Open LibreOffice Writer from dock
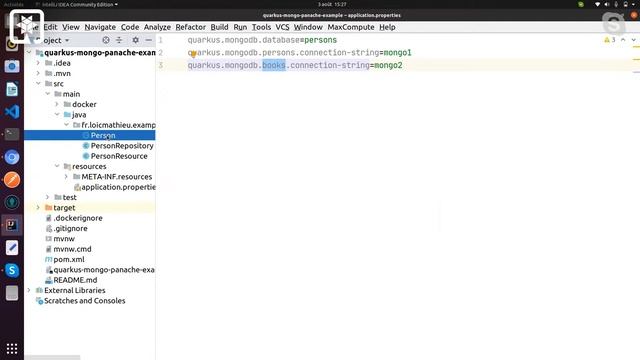640x360 pixels. [12, 89]
